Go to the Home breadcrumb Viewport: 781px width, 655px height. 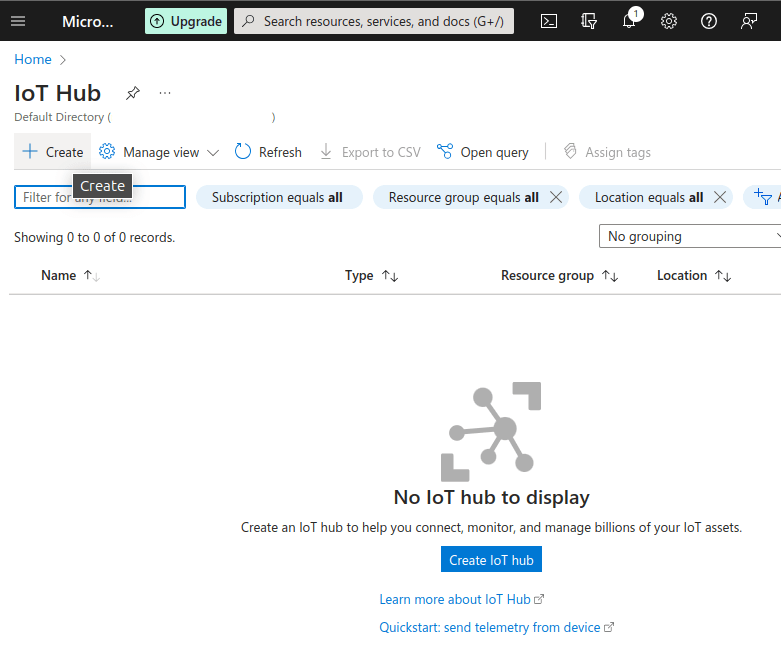(33, 59)
